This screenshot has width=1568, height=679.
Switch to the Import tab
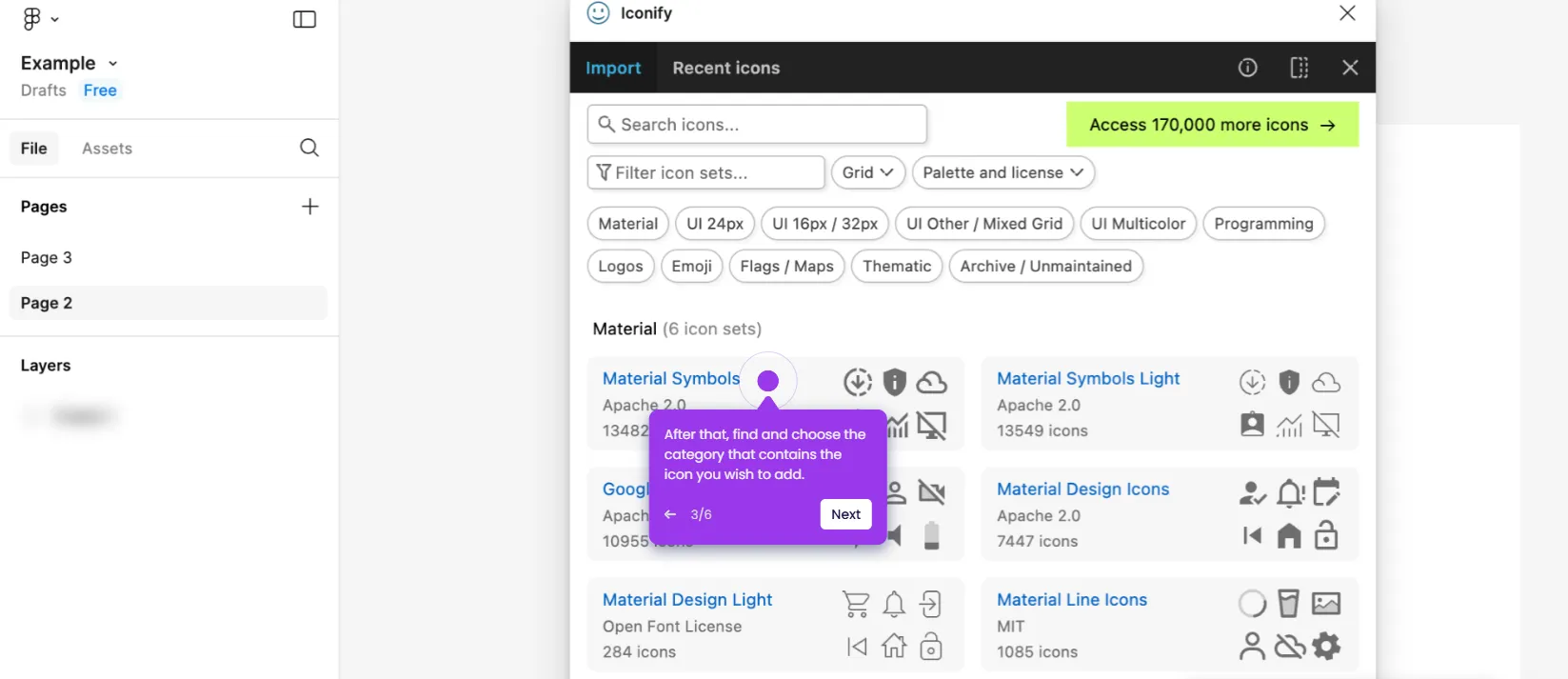[613, 68]
